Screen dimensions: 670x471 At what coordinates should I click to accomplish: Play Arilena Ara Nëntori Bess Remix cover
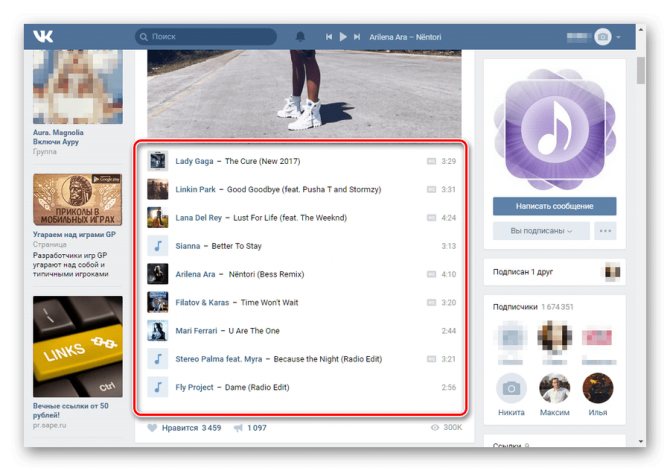(x=158, y=274)
